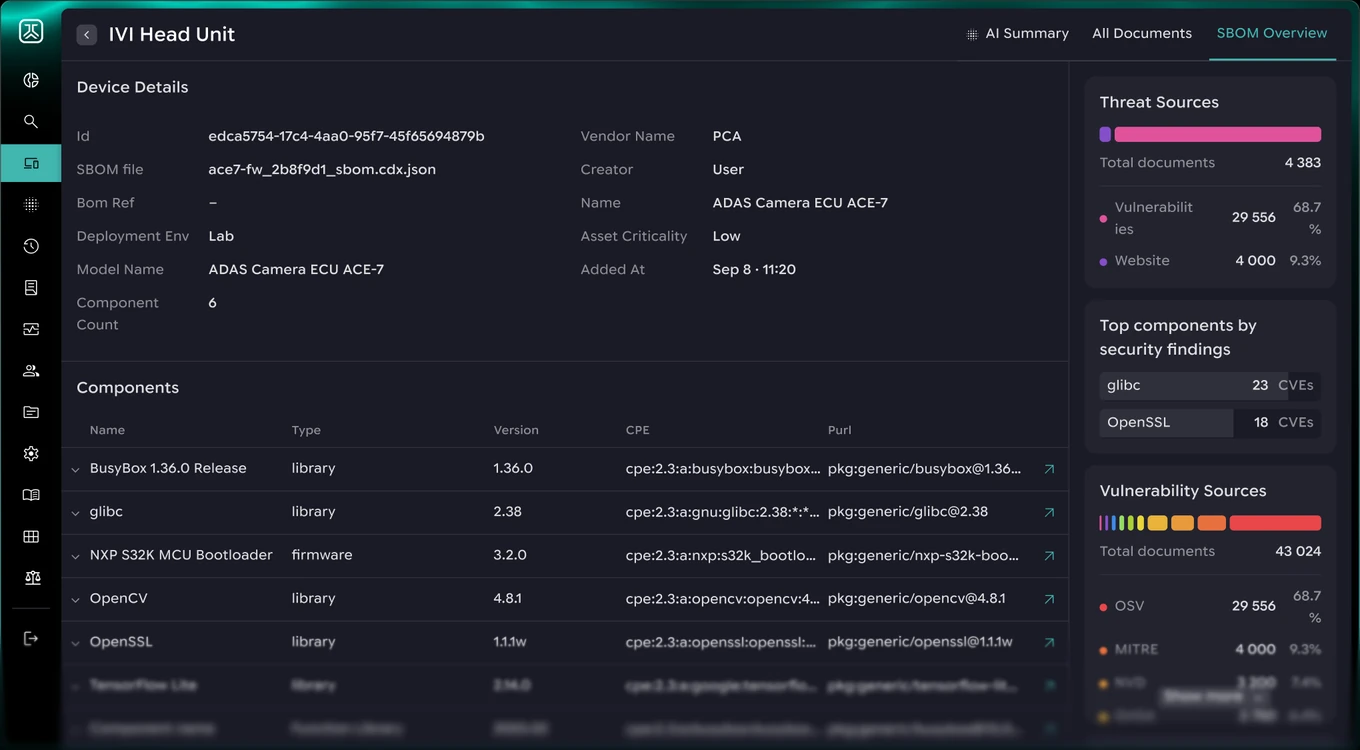Open the folder icon in the sidebar

[31, 412]
